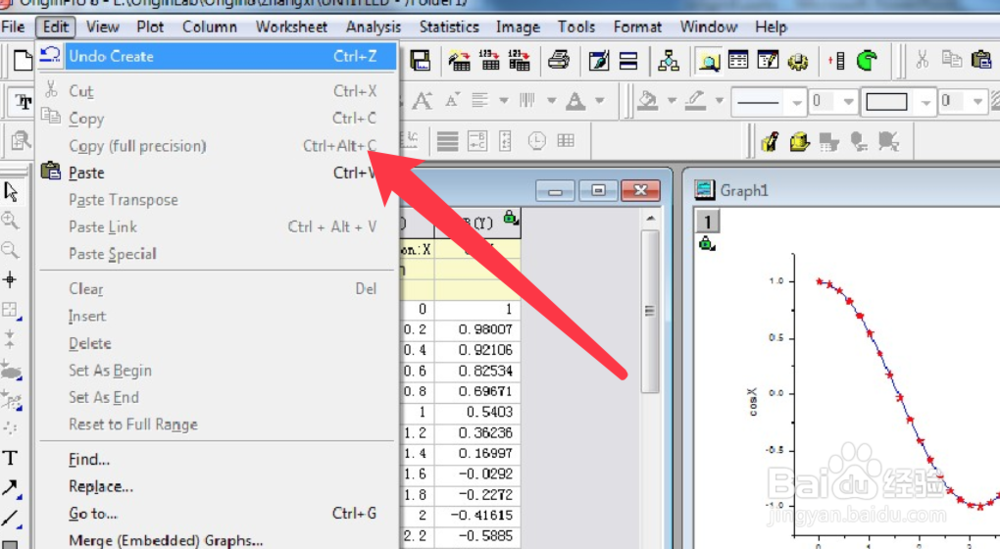Click the Font Color A icon
The width and height of the screenshot is (1000, 549).
click(x=576, y=101)
